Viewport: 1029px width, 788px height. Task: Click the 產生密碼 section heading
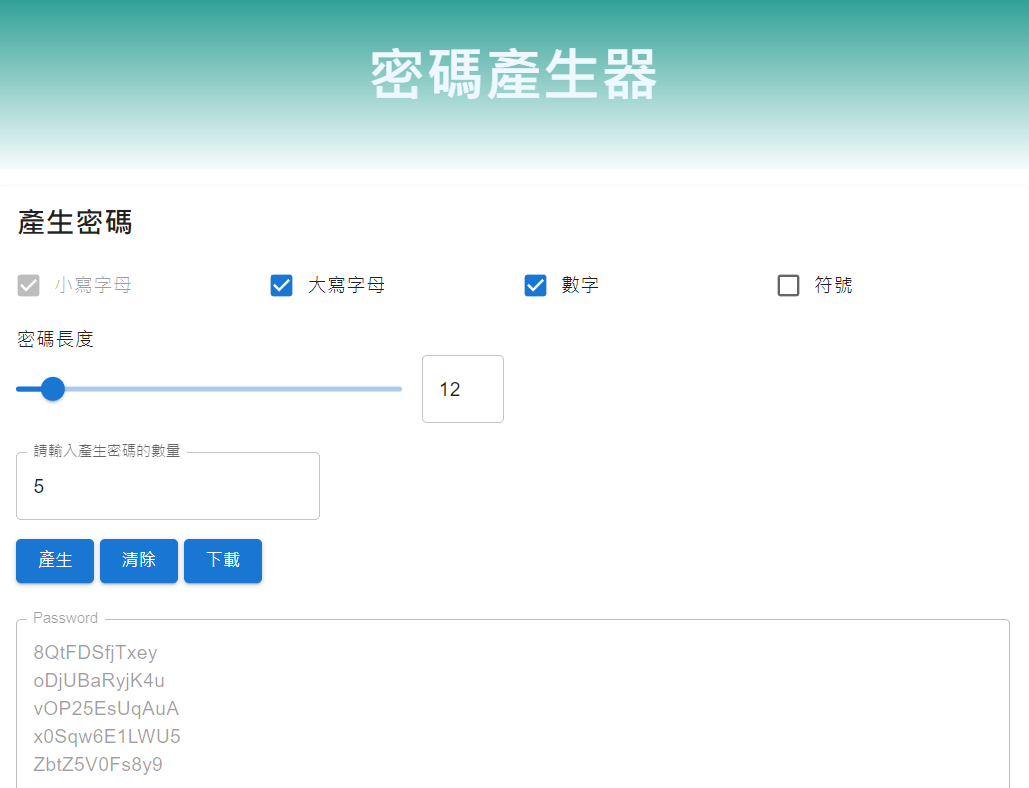point(75,222)
